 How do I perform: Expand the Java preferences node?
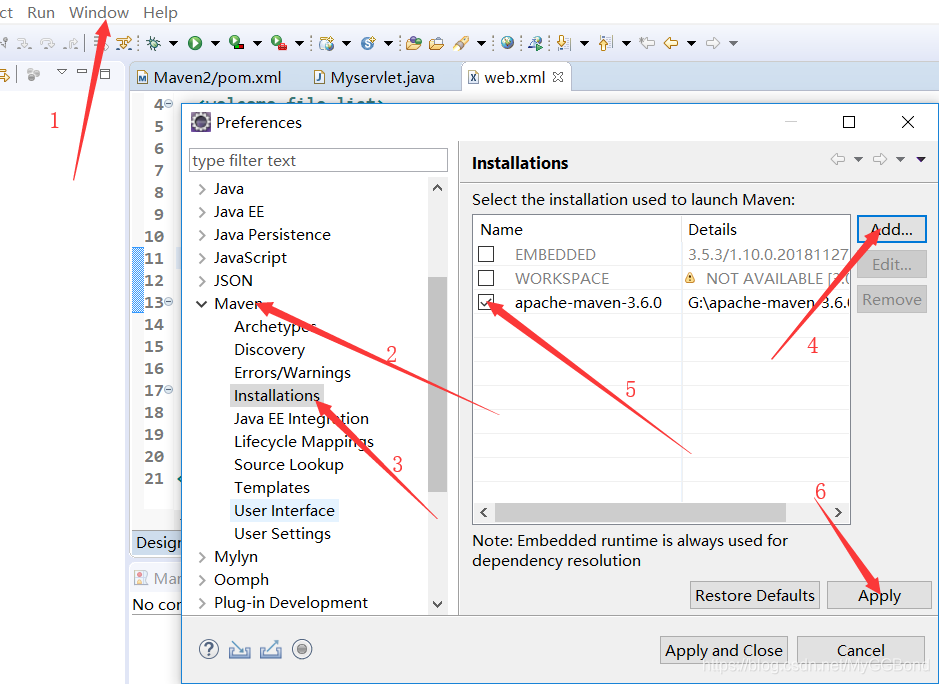(x=202, y=189)
